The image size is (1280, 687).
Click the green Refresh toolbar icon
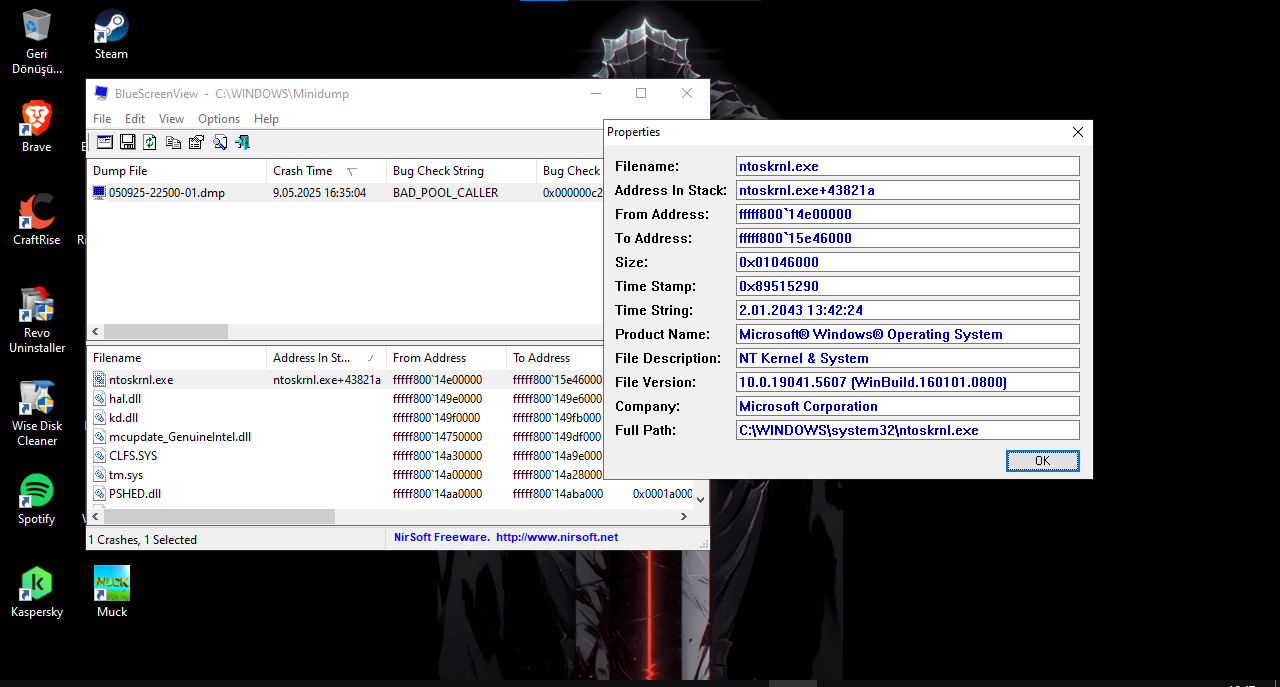point(150,143)
